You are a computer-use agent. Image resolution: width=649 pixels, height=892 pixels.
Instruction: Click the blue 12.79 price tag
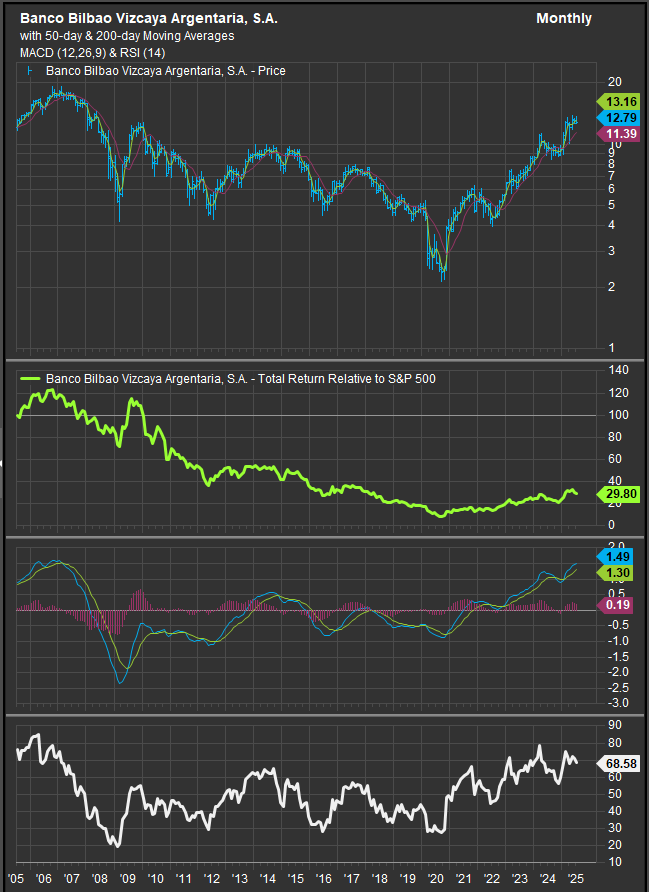pyautogui.click(x=618, y=118)
